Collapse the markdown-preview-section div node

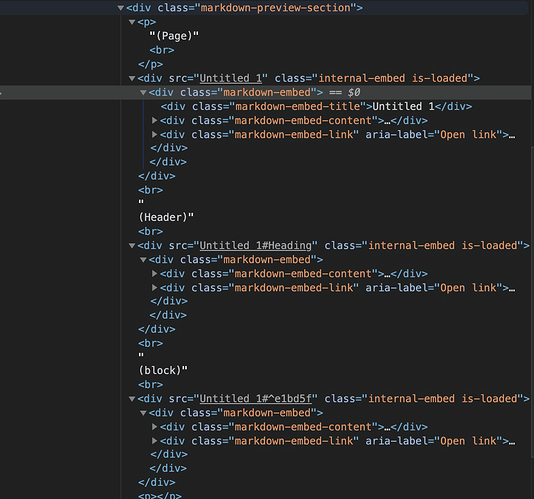click(121, 8)
